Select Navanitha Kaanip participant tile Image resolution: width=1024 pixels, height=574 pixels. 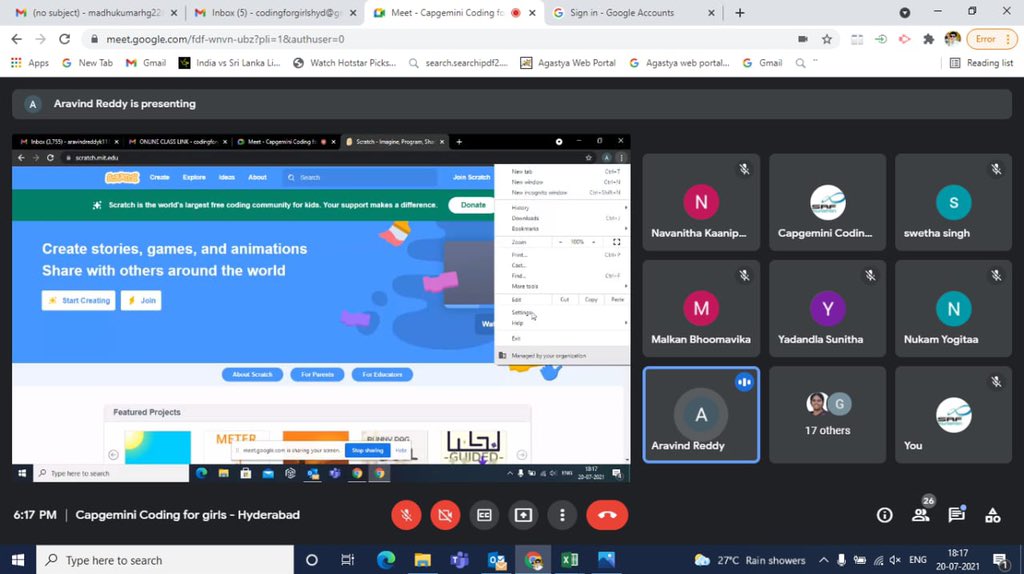point(701,202)
